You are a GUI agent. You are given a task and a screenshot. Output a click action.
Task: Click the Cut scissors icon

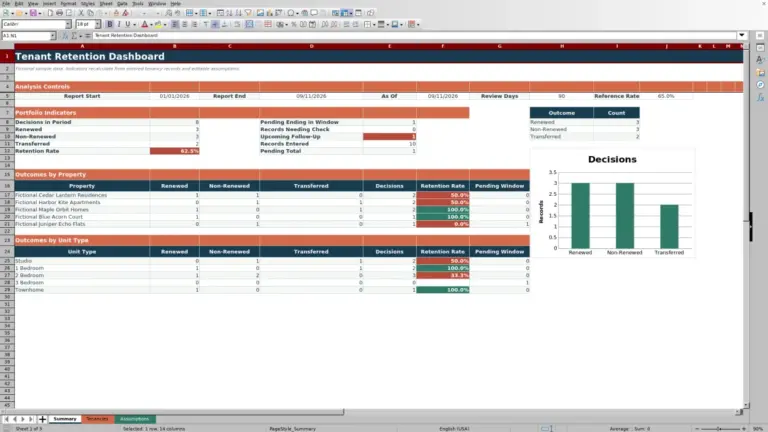pos(81,13)
